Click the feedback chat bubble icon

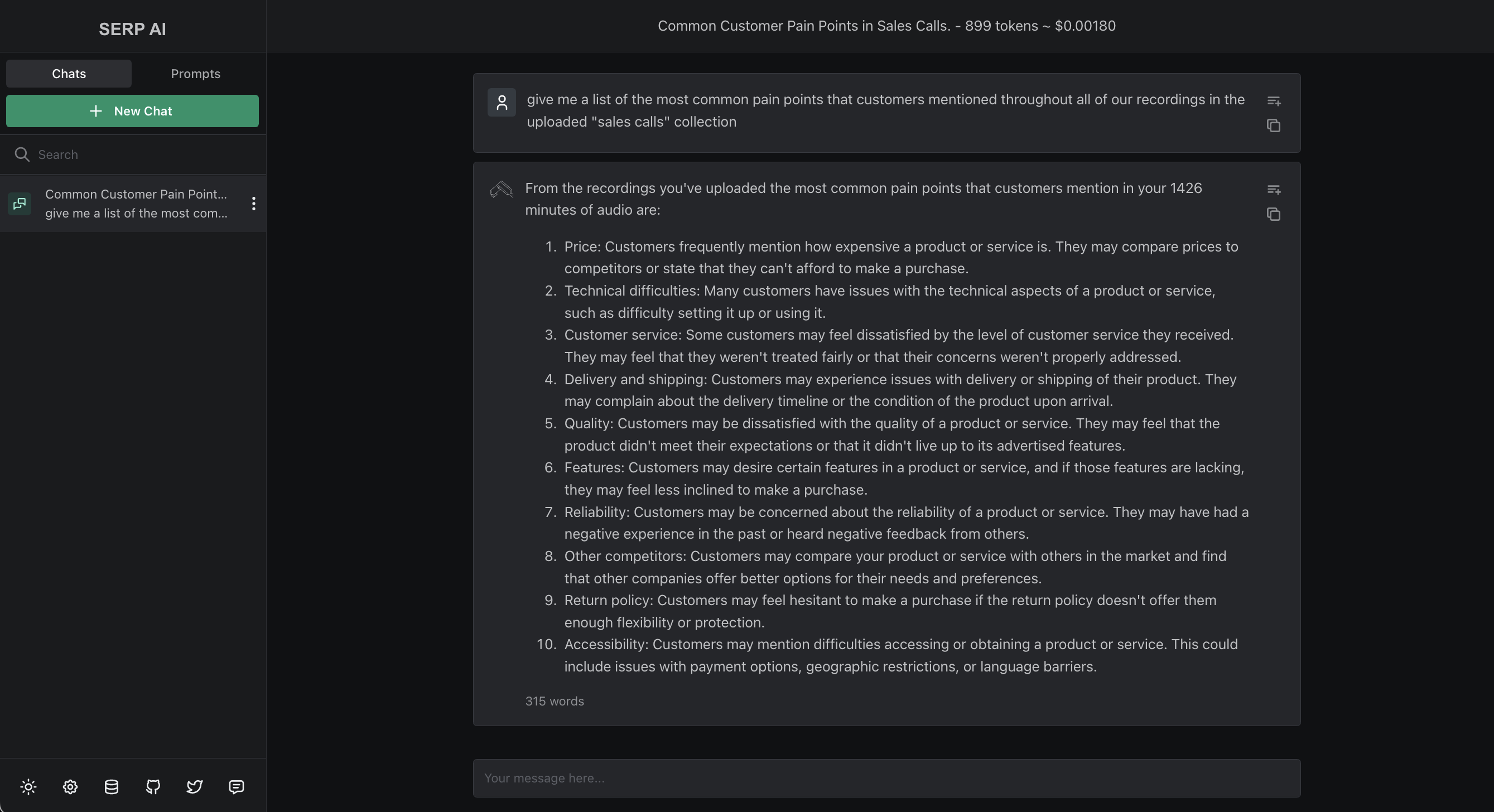pos(236,786)
